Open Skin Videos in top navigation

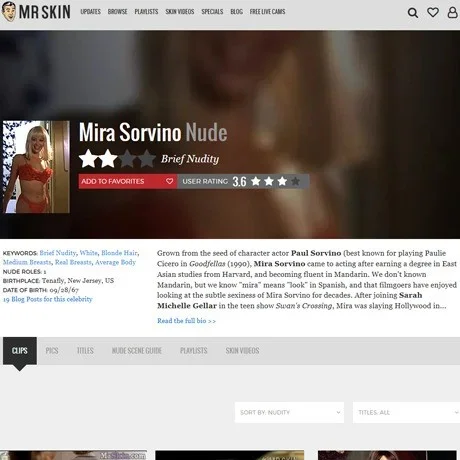pos(180,12)
